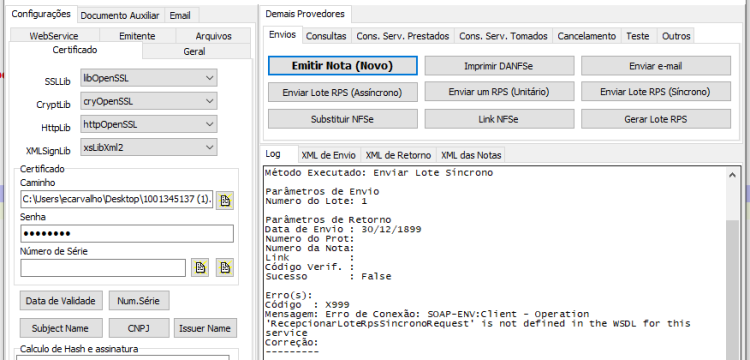Click Substituir NFSe button
Viewport: 750px width, 360px height.
342,119
